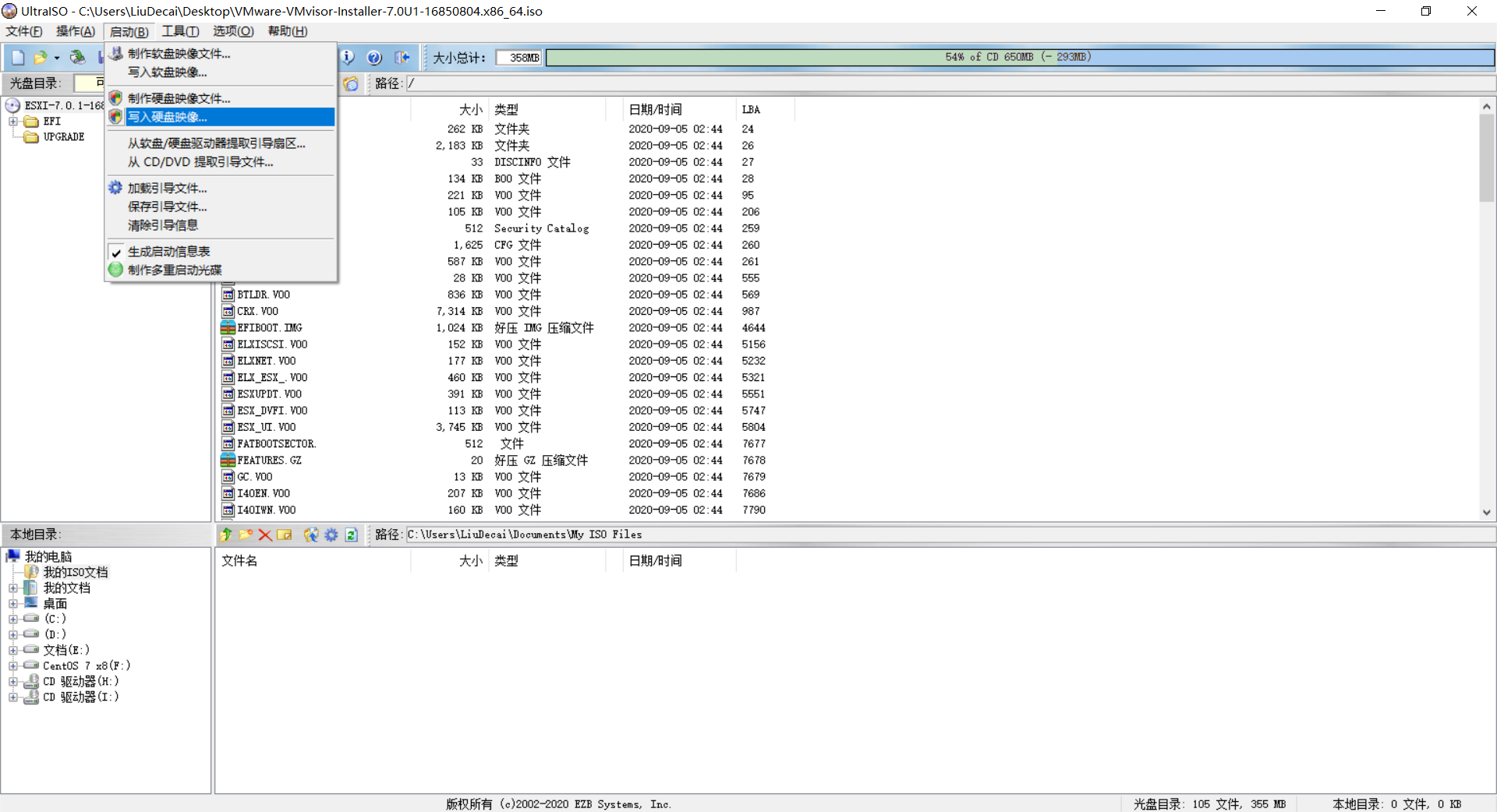The image size is (1497, 812).
Task: Expand the (D:) drive tree node
Action: click(13, 635)
